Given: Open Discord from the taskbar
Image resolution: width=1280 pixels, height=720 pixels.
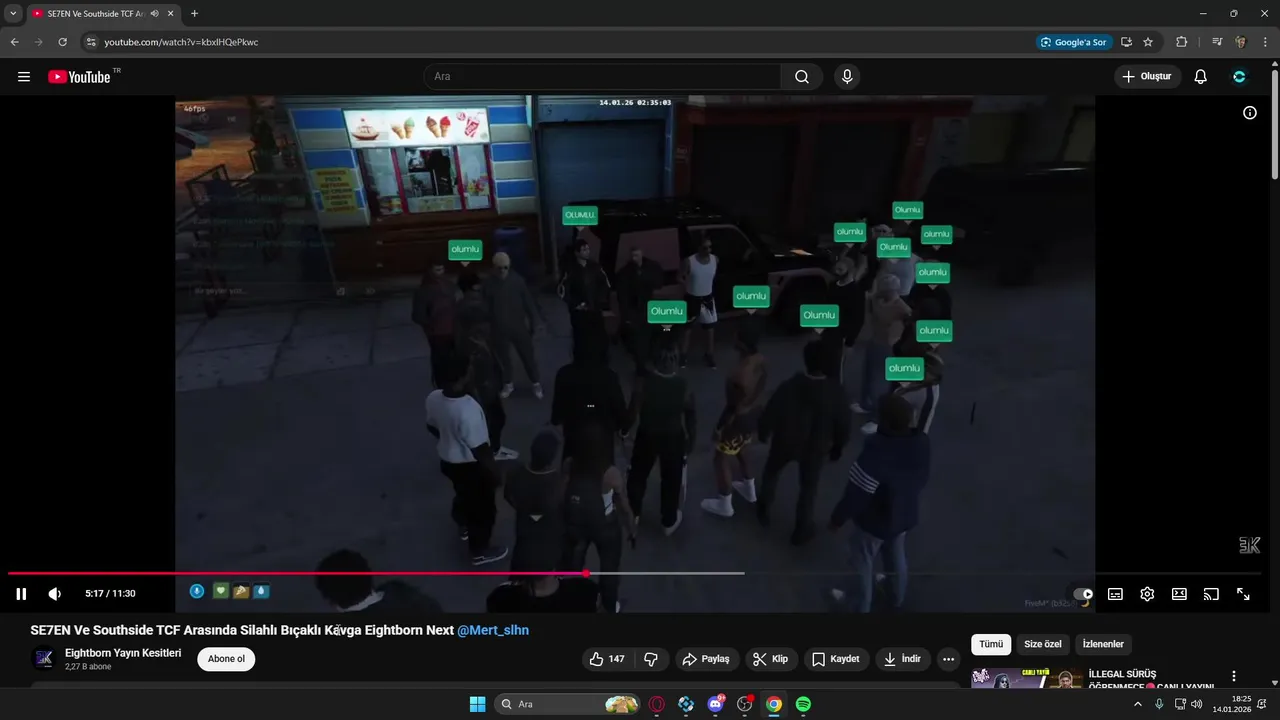Looking at the screenshot, I should pos(715,704).
